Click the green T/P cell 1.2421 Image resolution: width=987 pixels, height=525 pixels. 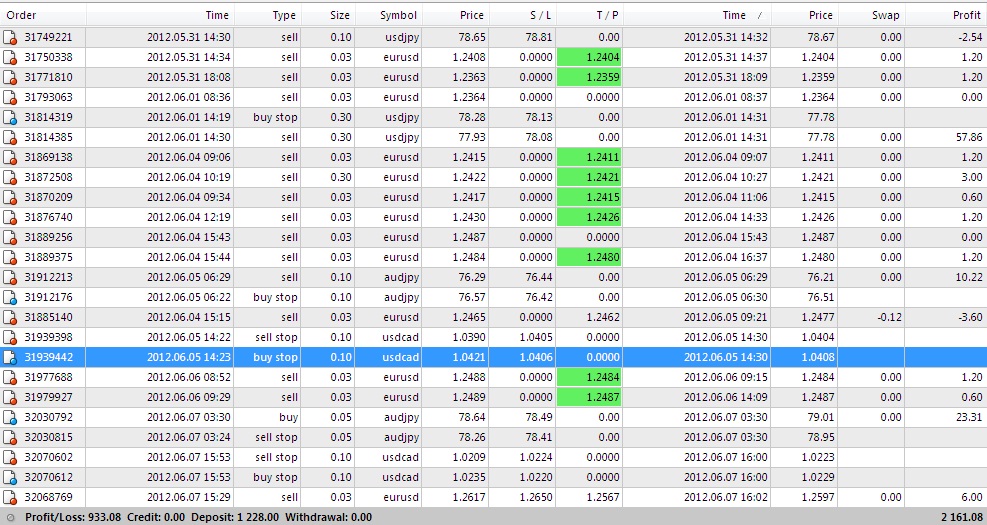pyautogui.click(x=589, y=178)
